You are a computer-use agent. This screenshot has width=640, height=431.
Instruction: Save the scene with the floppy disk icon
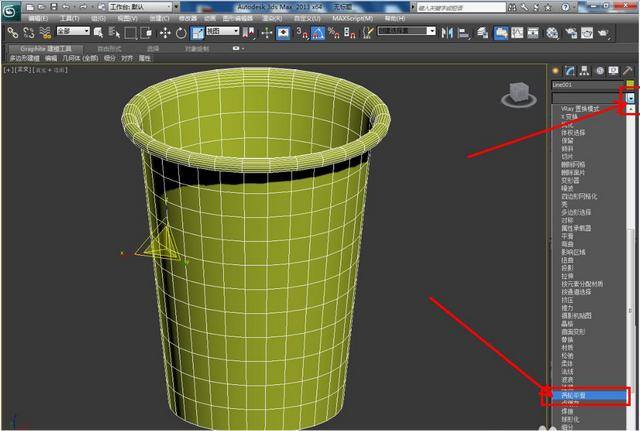point(54,7)
